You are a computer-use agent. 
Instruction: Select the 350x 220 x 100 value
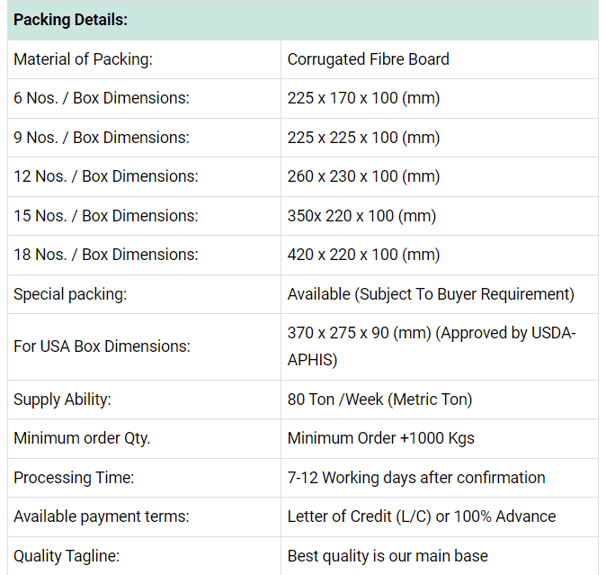[361, 215]
